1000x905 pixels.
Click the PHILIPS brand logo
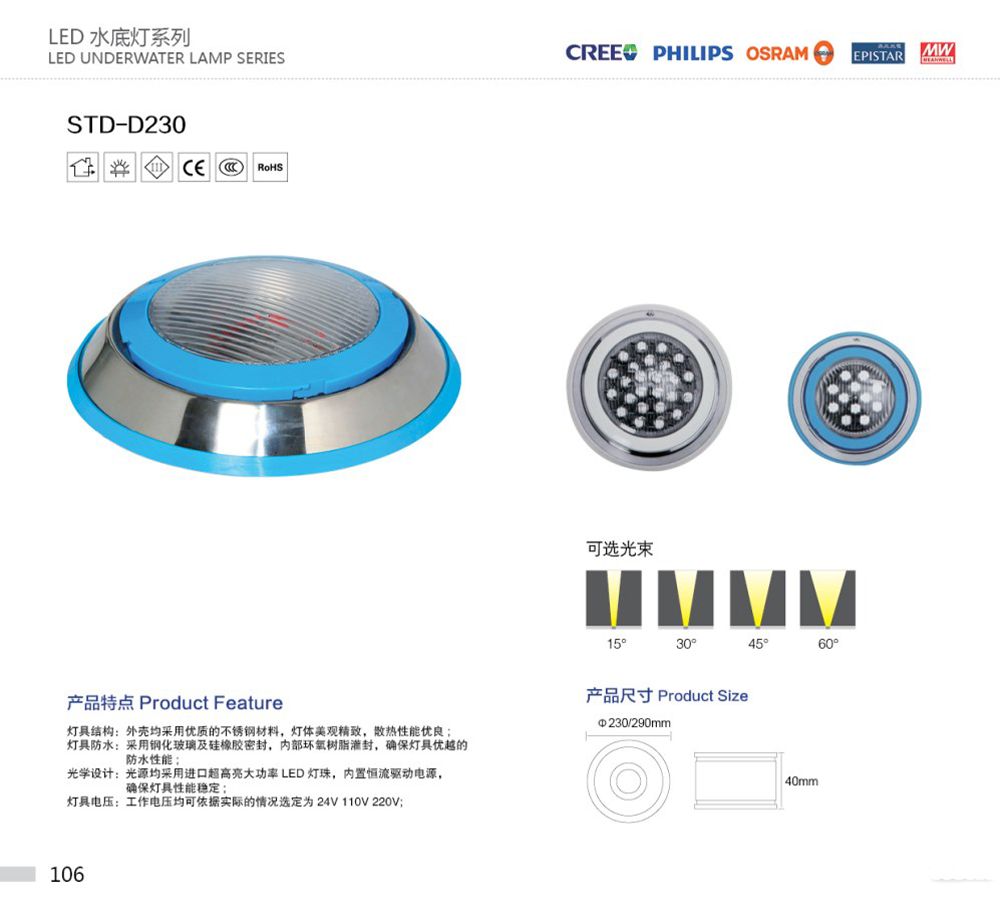(693, 53)
